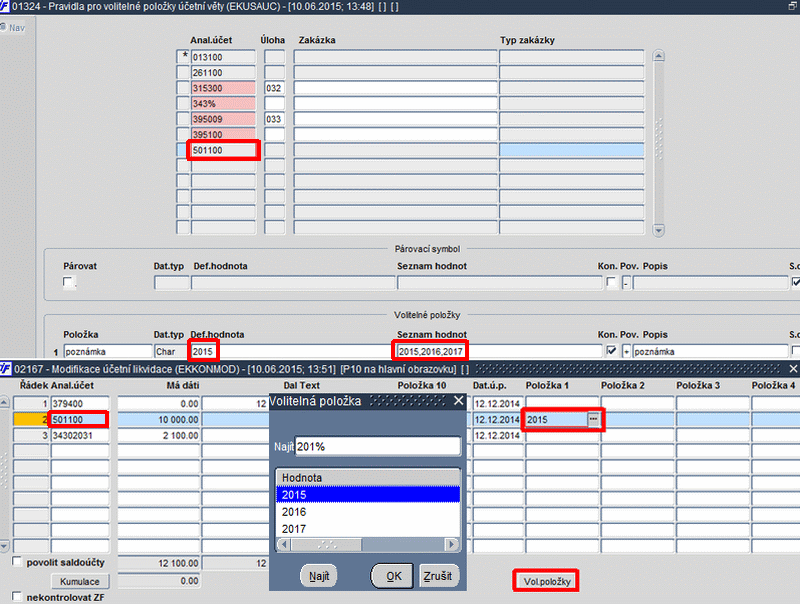Image resolution: width=800 pixels, height=604 pixels.
Task: Click the Kumulace button
Action: pyautogui.click(x=80, y=581)
